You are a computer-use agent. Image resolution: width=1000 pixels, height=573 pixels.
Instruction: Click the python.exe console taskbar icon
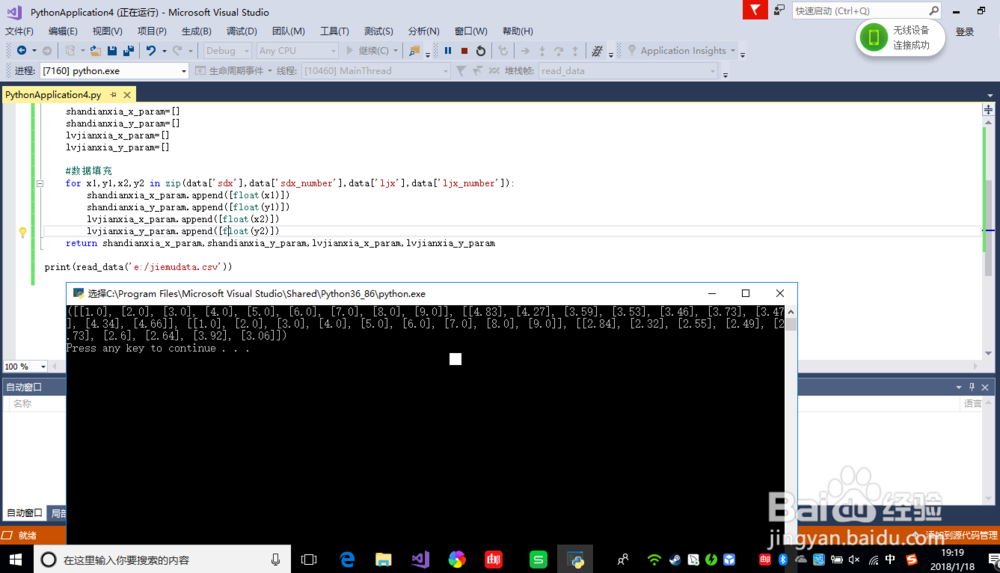(575, 560)
